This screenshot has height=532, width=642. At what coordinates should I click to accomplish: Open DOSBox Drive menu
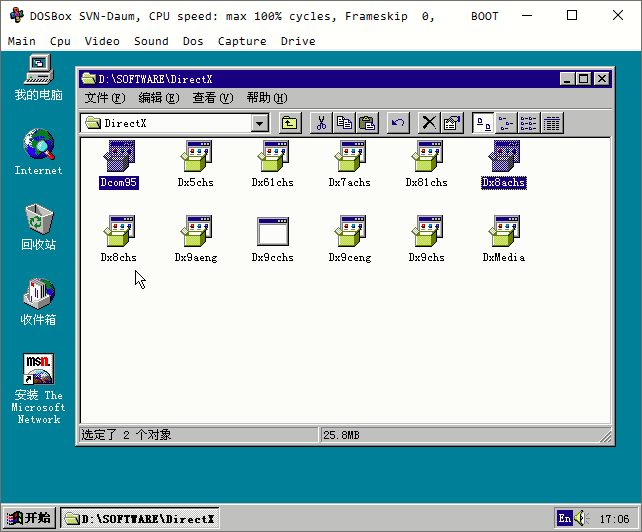coord(298,41)
